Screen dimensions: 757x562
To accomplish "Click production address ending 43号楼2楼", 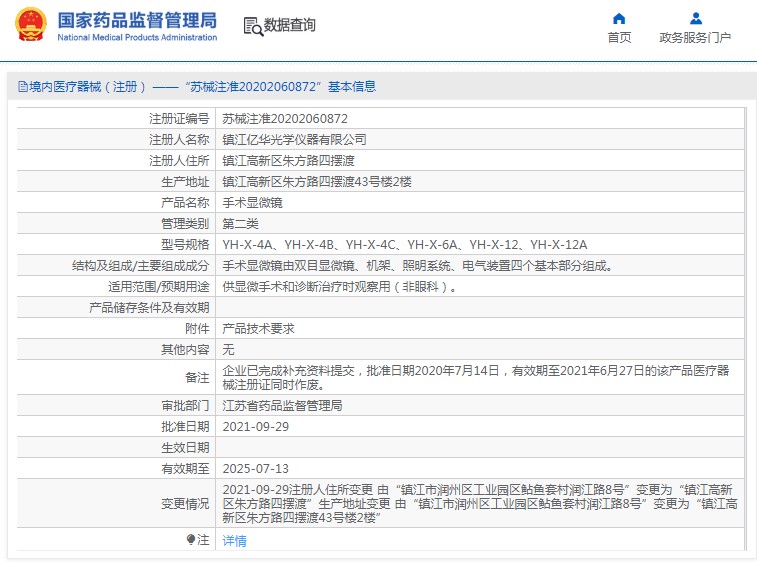I will (317, 182).
